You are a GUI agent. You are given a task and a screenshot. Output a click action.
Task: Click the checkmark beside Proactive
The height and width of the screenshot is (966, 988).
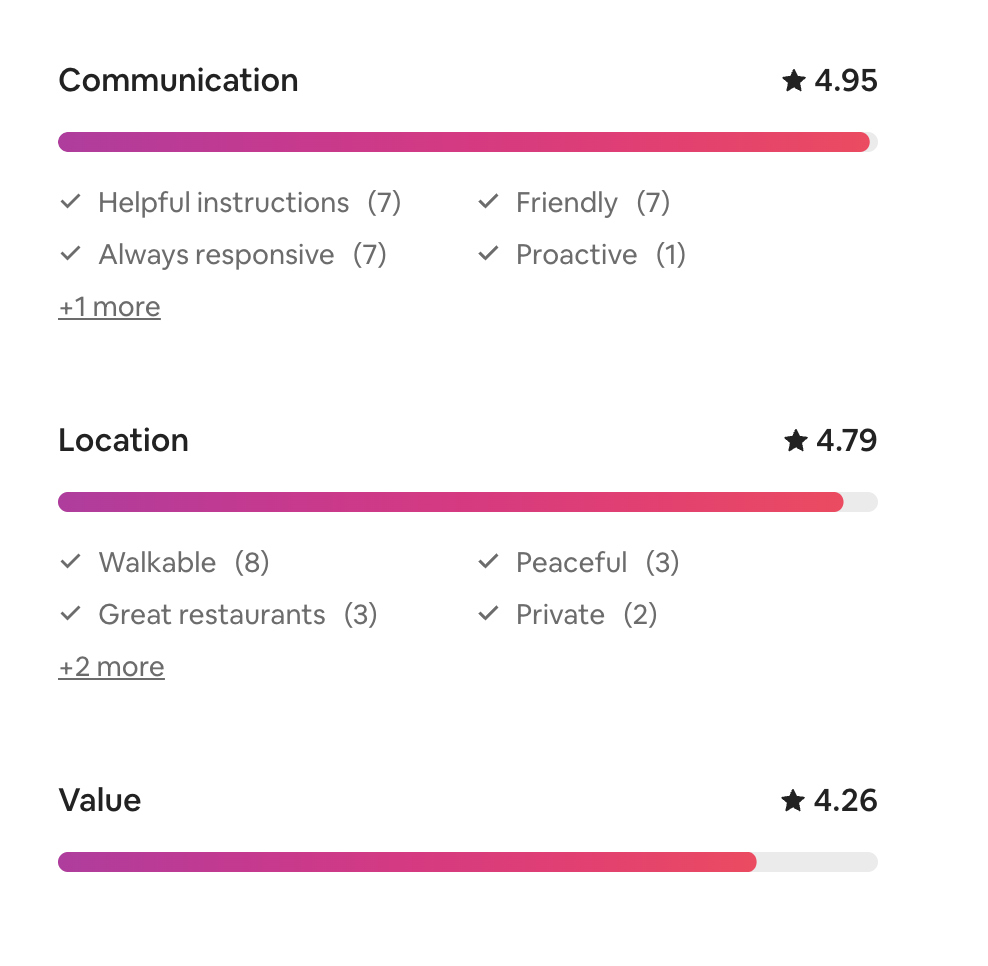point(488,254)
